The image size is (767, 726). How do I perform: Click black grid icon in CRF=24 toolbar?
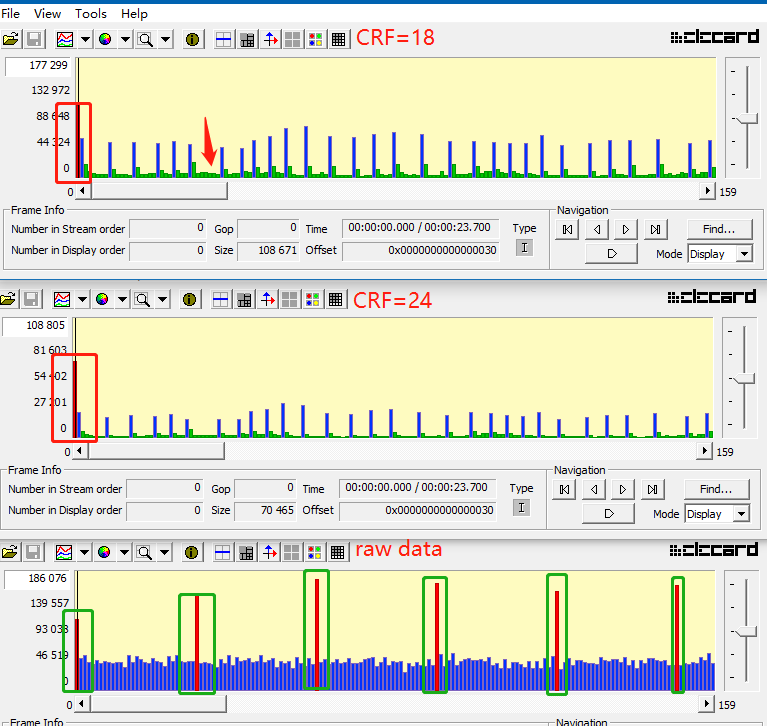(336, 299)
